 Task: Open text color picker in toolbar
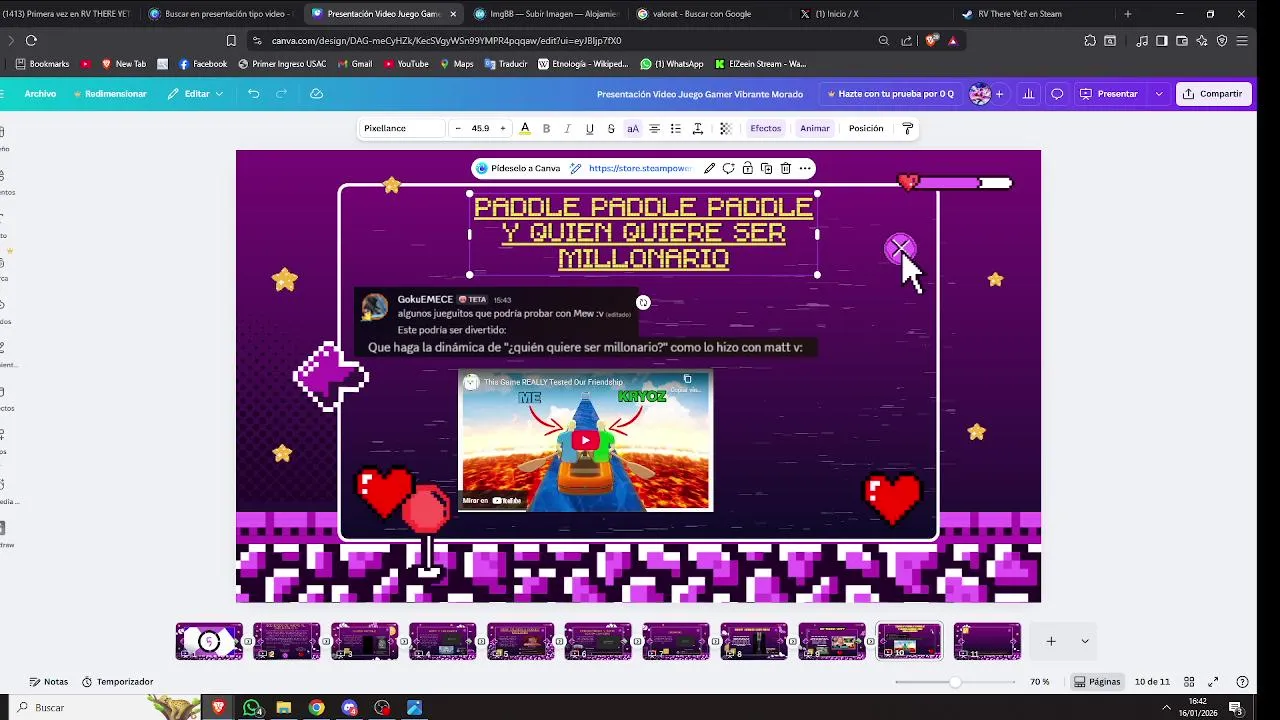coord(525,128)
